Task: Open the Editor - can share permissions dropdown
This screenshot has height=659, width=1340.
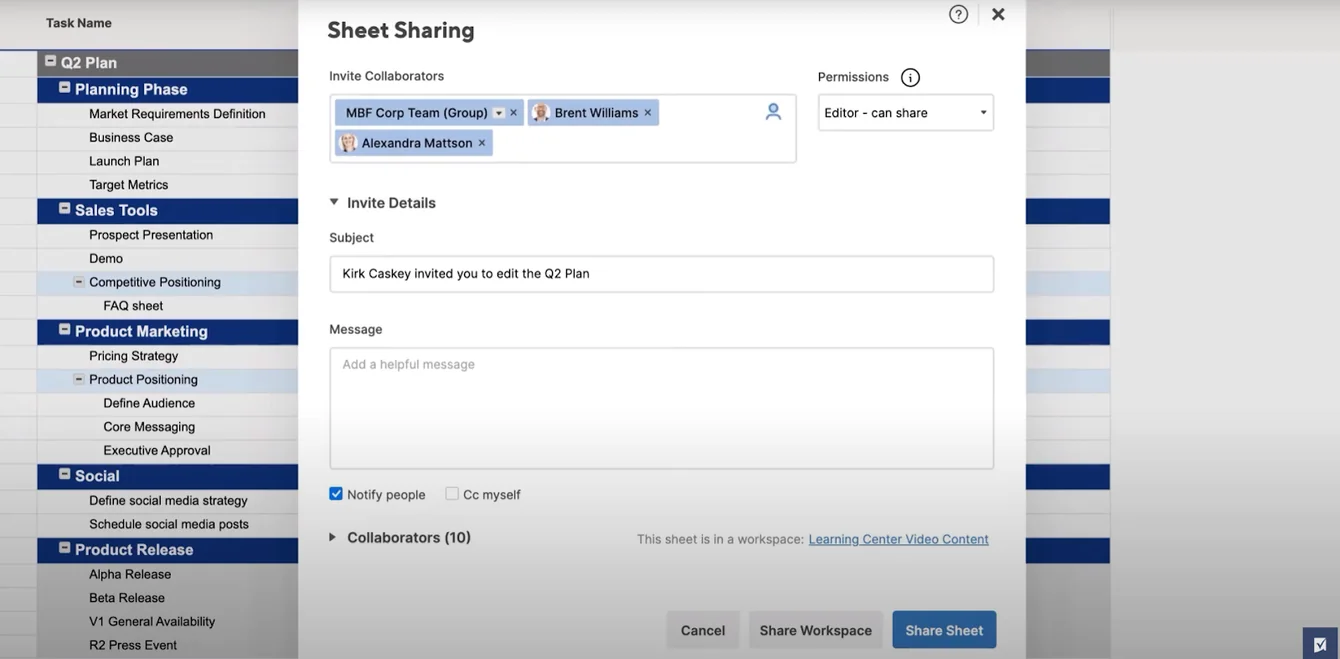Action: point(905,113)
